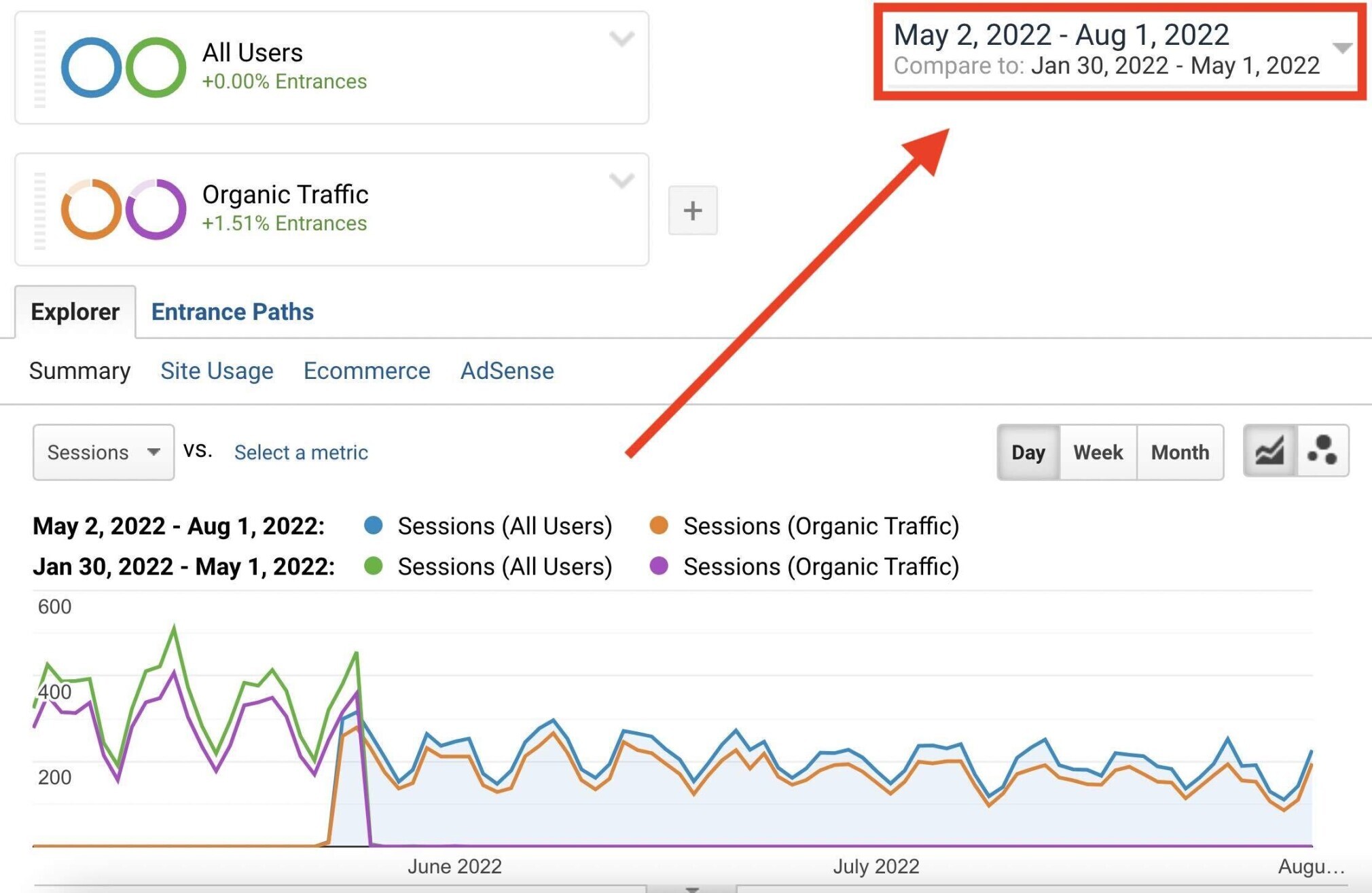This screenshot has height=893, width=1372.
Task: Open the Sessions metric dropdown
Action: [x=103, y=452]
